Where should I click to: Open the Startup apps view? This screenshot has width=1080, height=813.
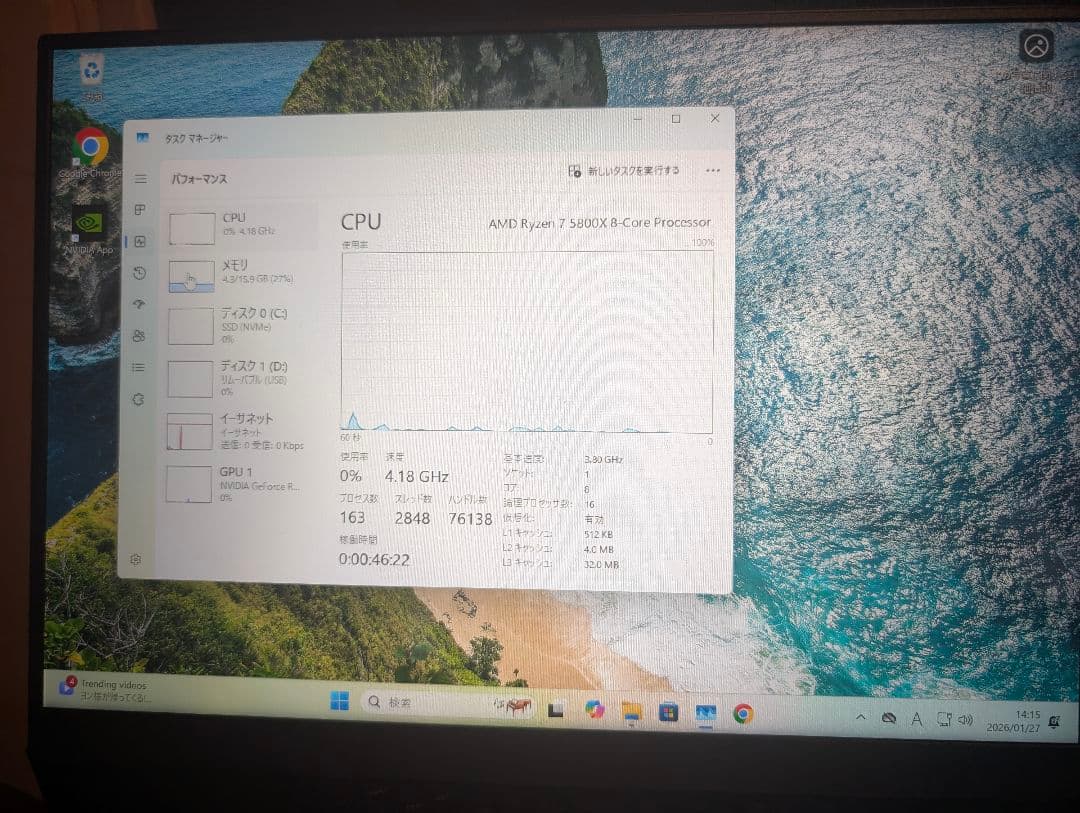138,304
